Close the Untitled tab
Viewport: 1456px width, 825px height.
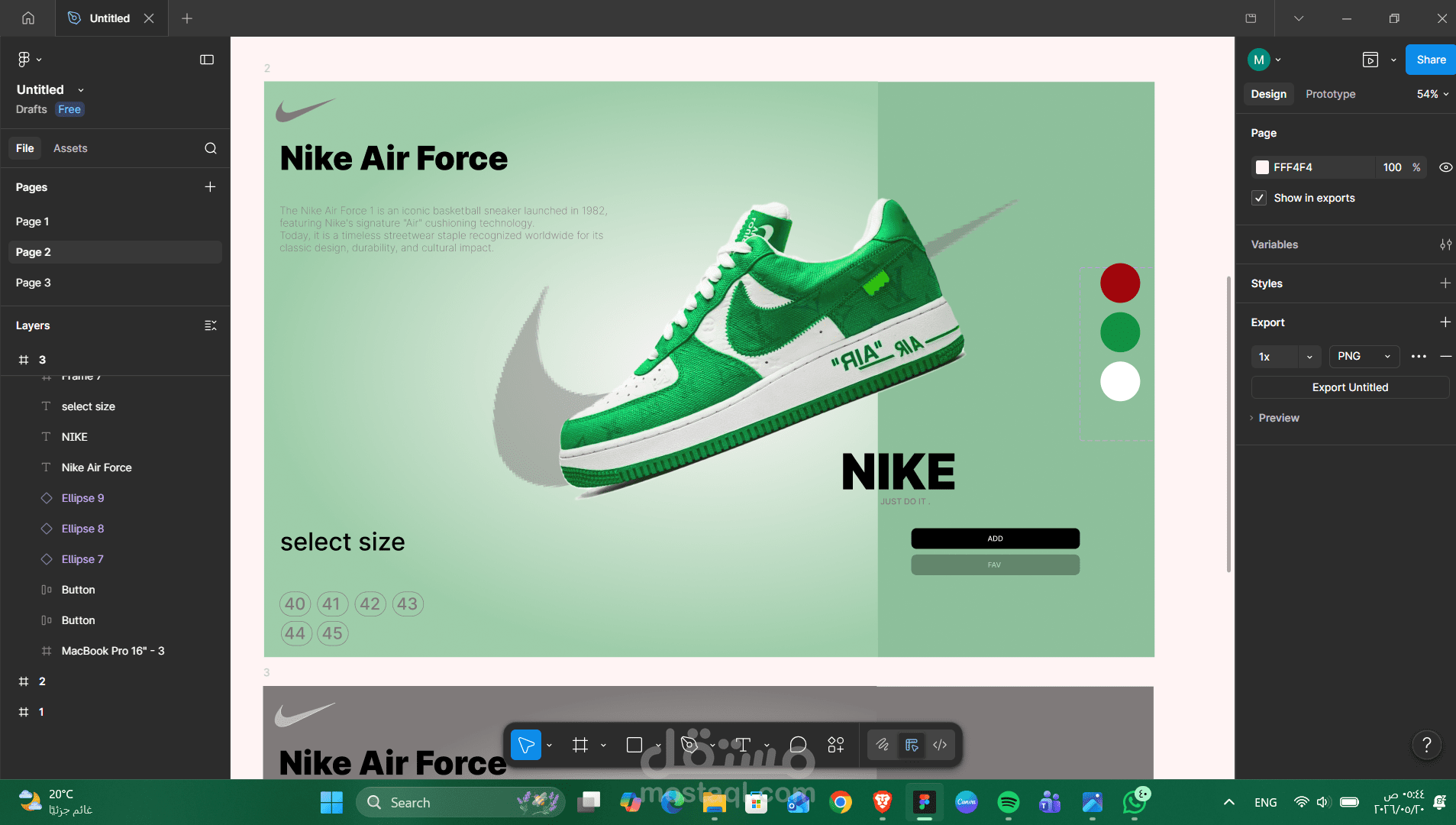point(149,18)
